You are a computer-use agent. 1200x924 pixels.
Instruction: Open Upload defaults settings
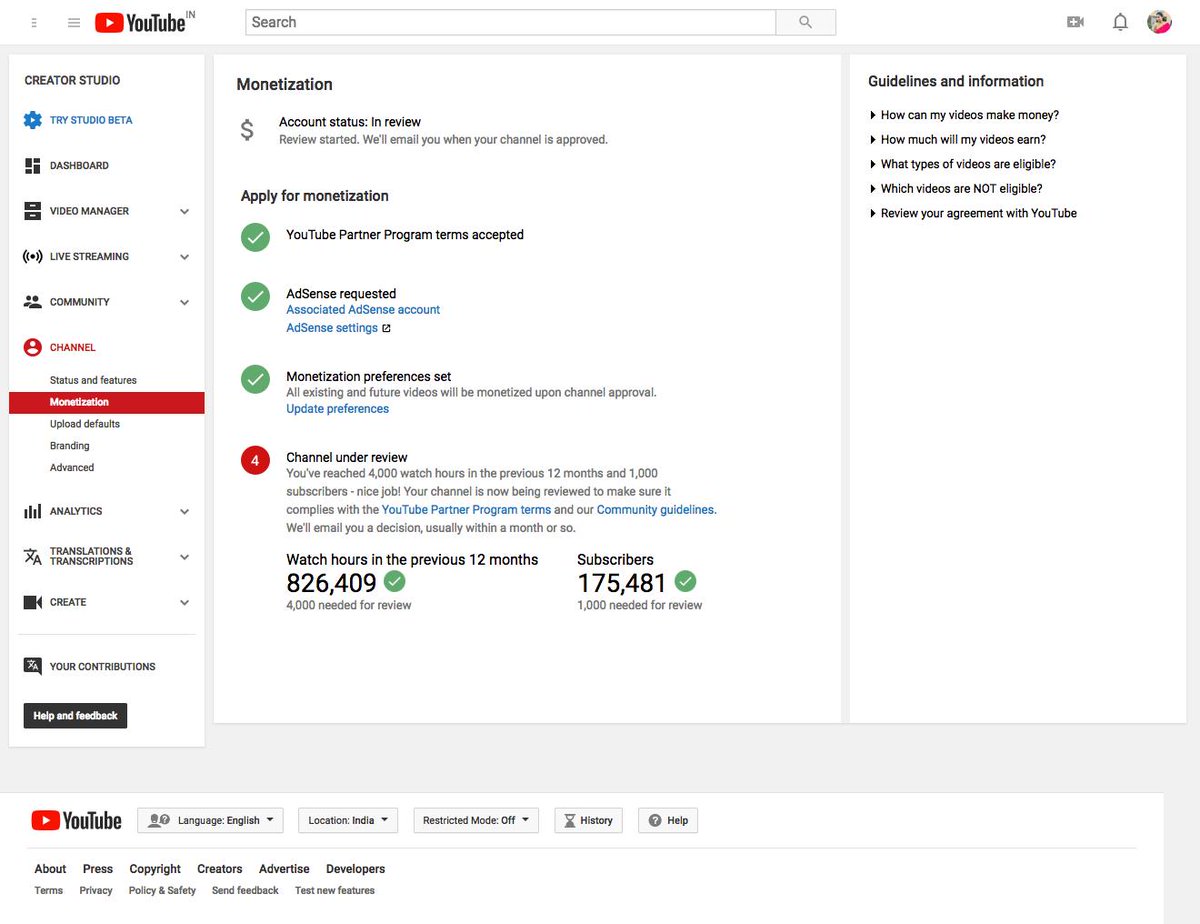pos(85,424)
